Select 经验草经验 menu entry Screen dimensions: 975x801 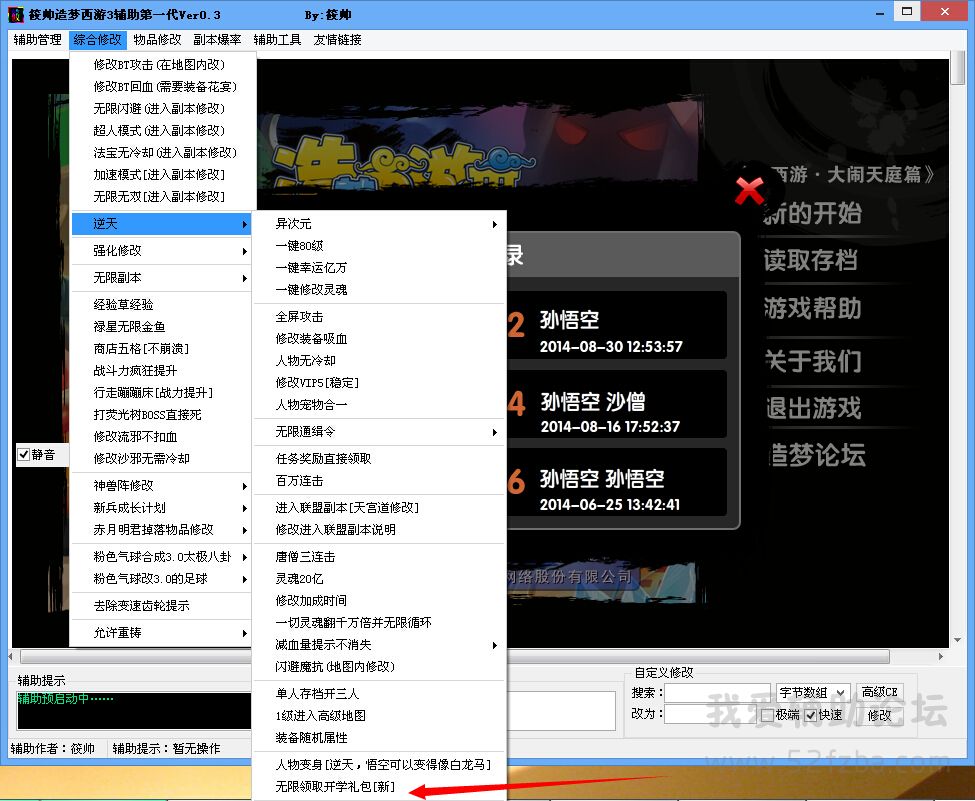161,305
